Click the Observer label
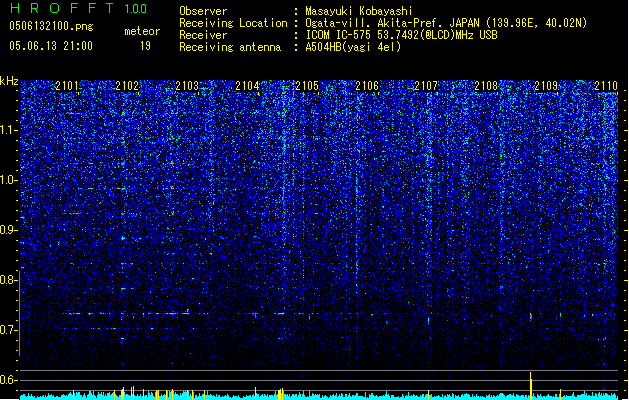Screen dimensions: 629x400 click(x=203, y=11)
